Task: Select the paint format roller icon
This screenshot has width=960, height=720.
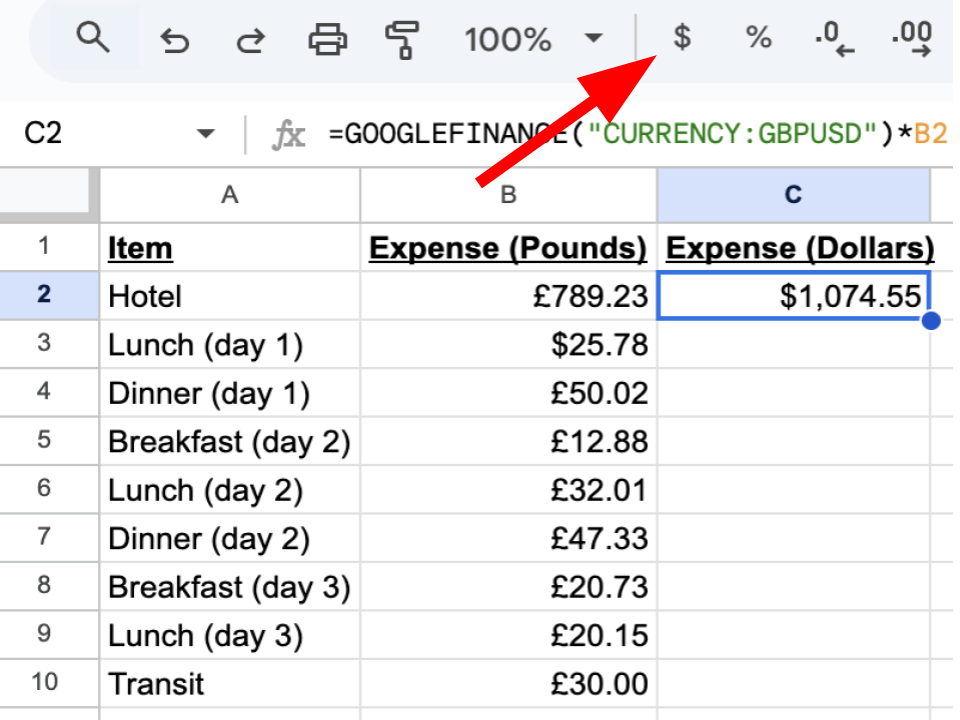Action: [402, 40]
